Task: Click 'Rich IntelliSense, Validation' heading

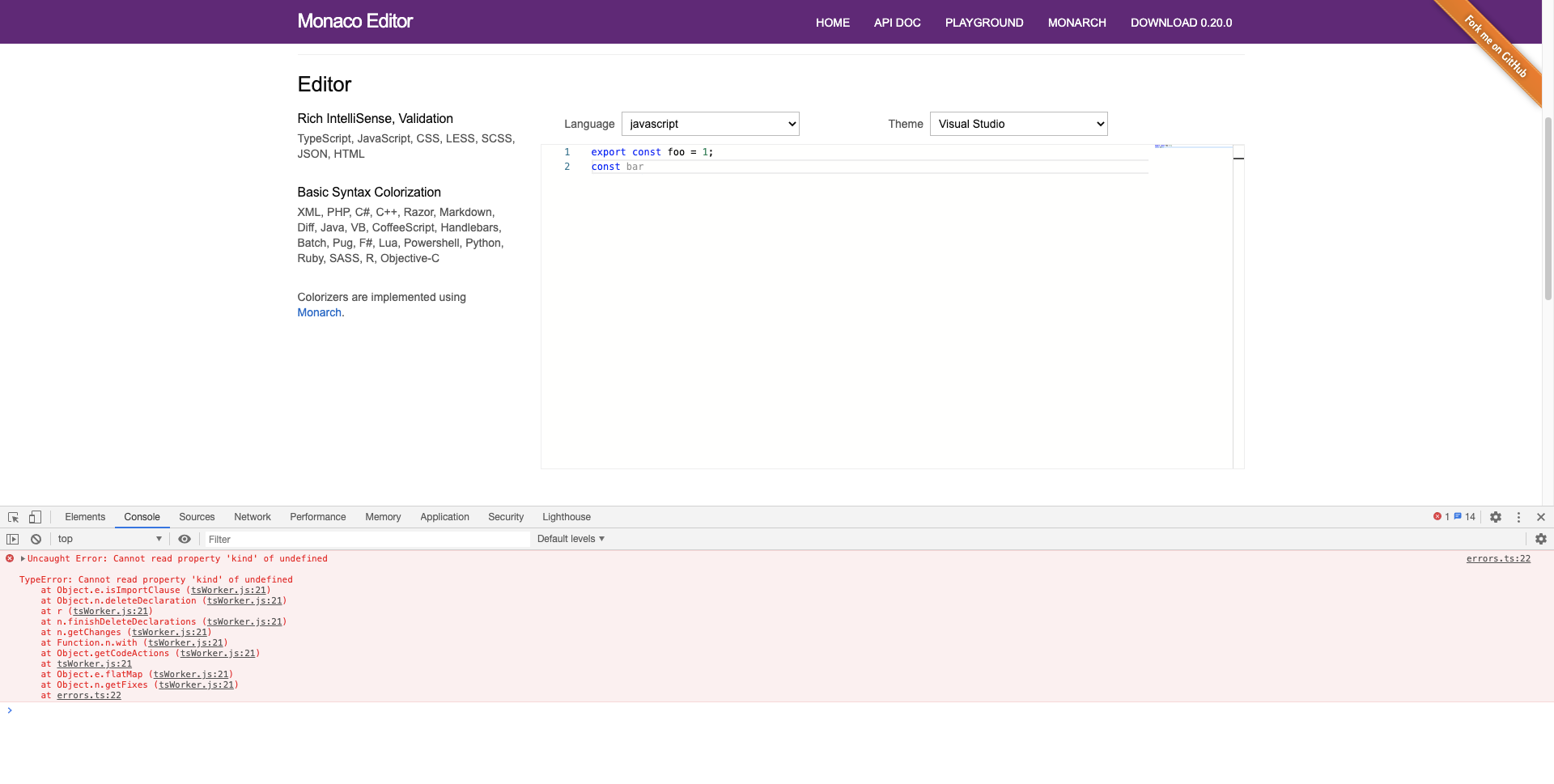Action: (x=375, y=118)
